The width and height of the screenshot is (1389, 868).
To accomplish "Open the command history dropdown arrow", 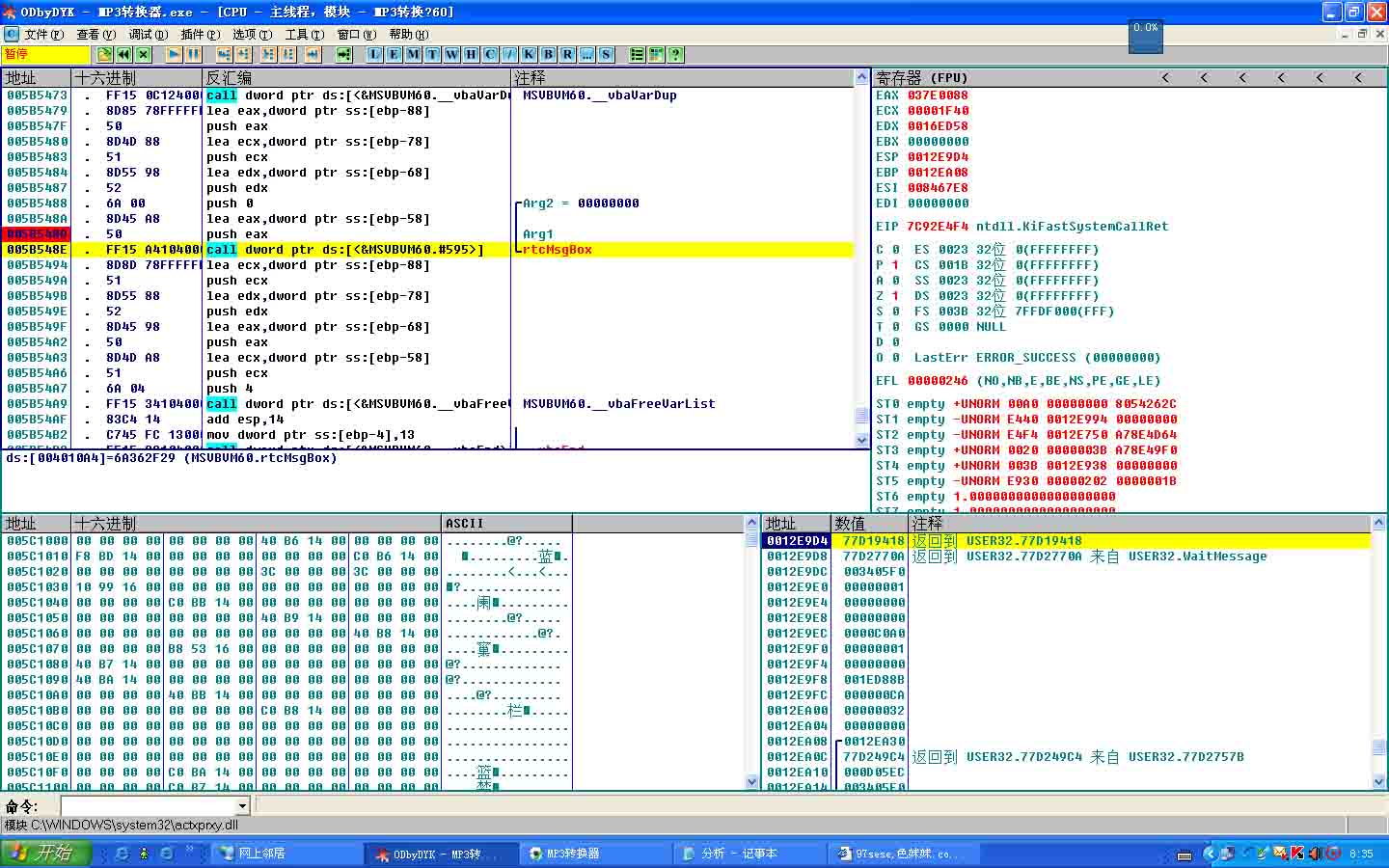I will 242,805.
